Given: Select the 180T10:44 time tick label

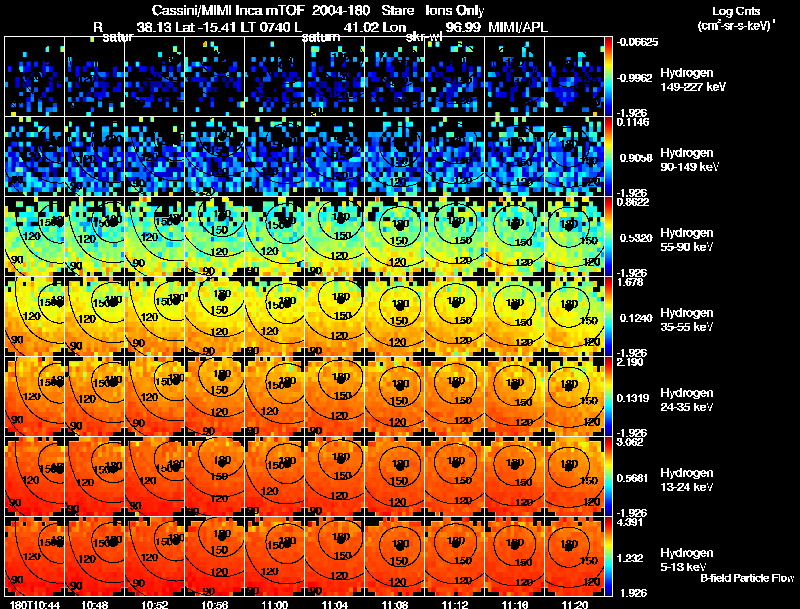Looking at the screenshot, I should [x=35, y=604].
